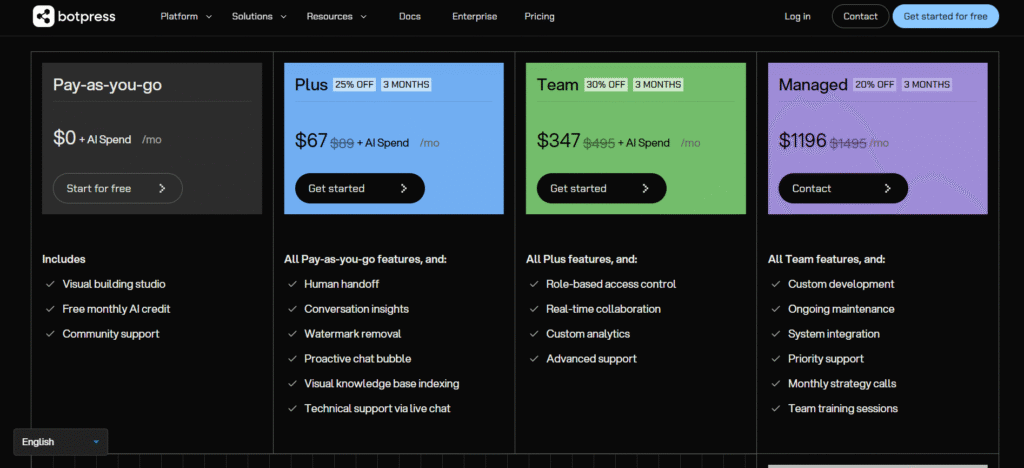Click the Contact button in the header
Screen dimensions: 1024x468
860,16
